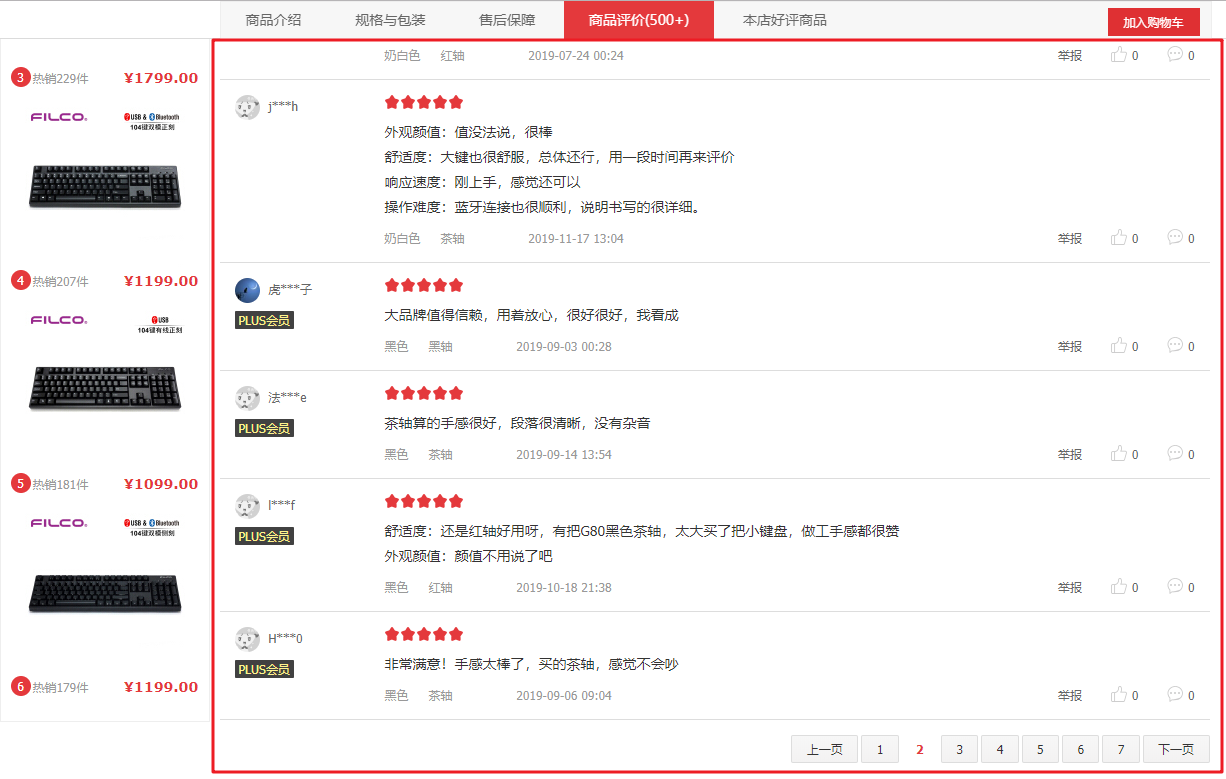Click the 2019-10-18 21:38 timestamp
This screenshot has width=1226, height=779.
pyautogui.click(x=564, y=587)
